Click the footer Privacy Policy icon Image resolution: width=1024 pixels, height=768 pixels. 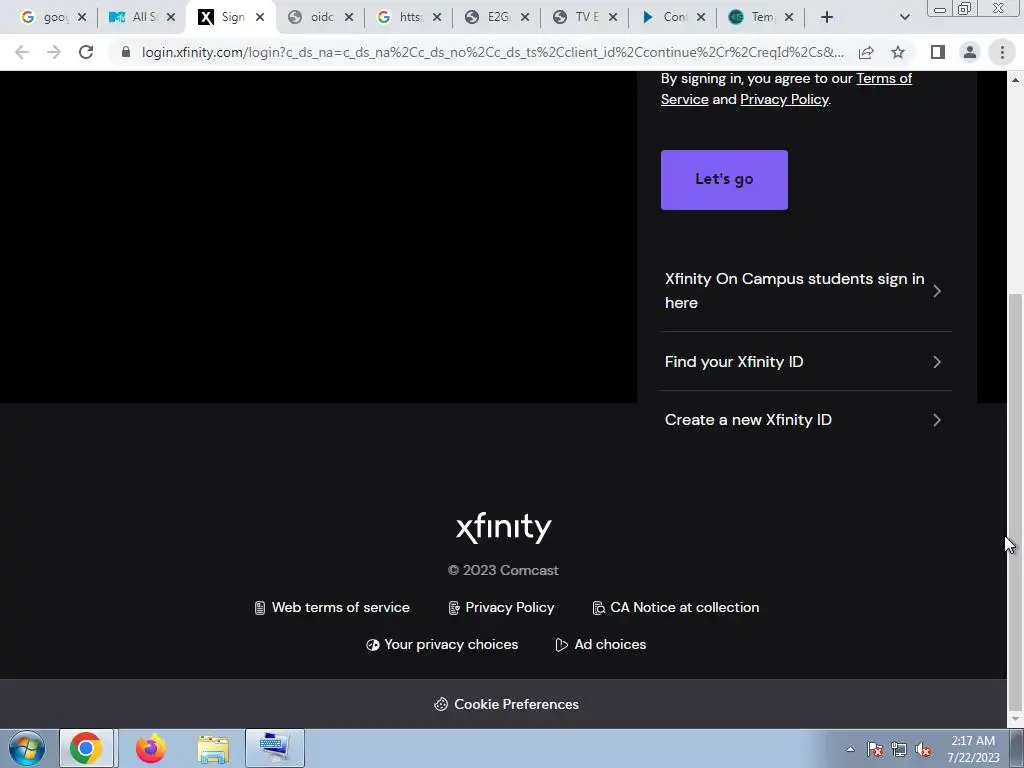click(454, 608)
